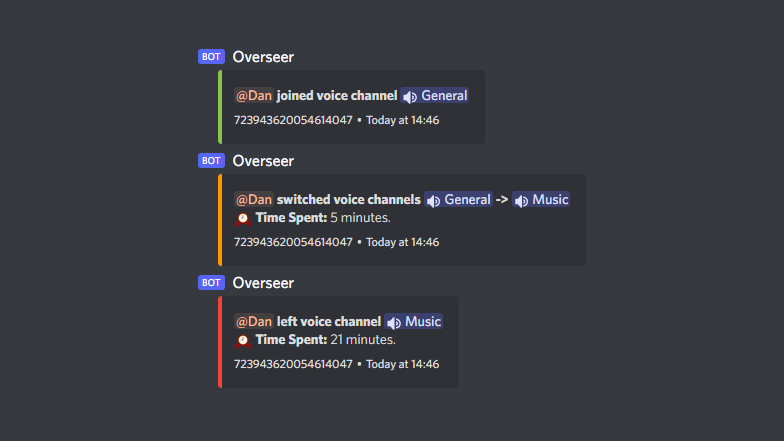The image size is (784, 441).
Task: Click the clock emoji next to 21 minutes
Action: pyautogui.click(x=243, y=340)
